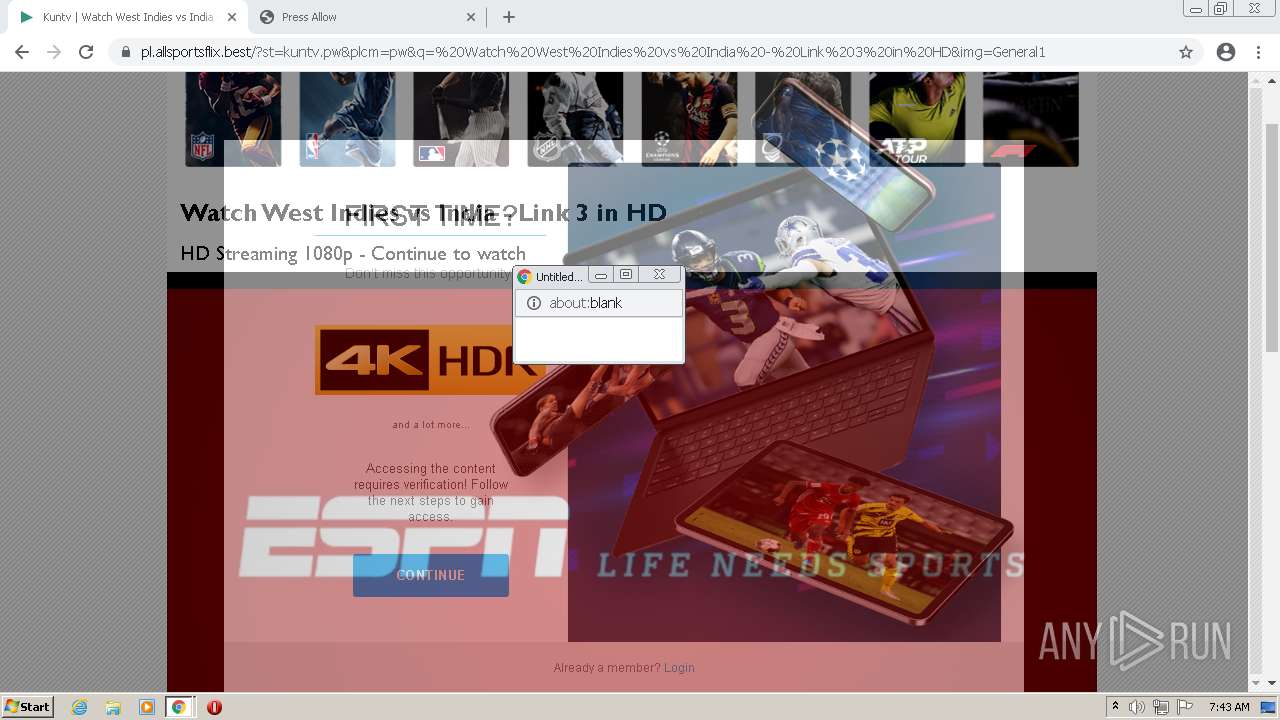Screen dimensions: 1280x720
Task: Maximize the Untitled popup window
Action: pos(626,274)
